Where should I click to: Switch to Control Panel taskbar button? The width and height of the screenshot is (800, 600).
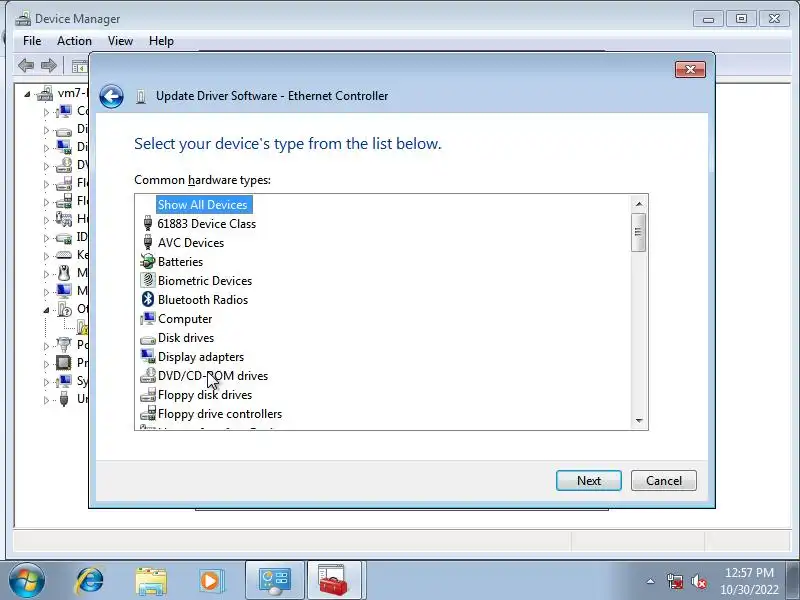pyautogui.click(x=274, y=581)
